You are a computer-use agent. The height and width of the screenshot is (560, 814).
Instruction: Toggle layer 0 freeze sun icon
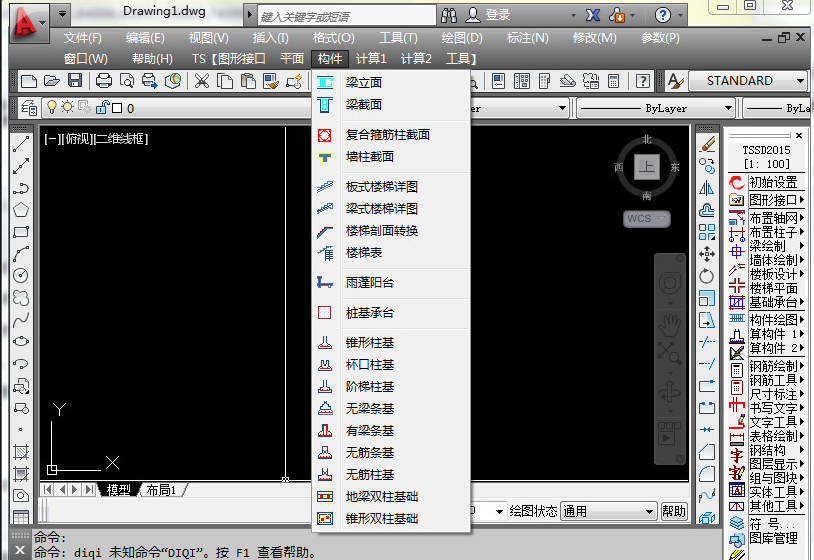67,107
